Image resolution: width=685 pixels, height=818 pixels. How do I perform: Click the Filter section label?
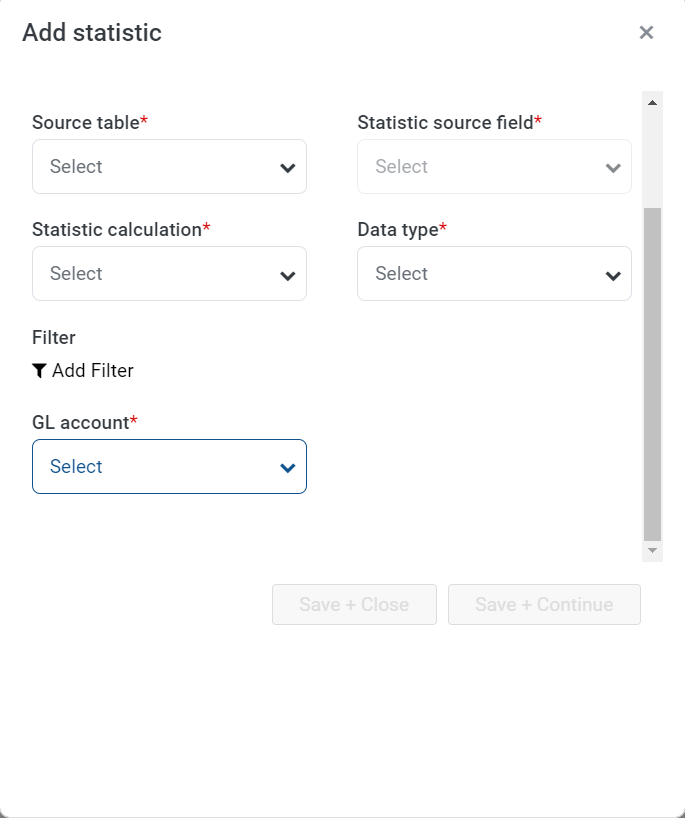pyautogui.click(x=54, y=338)
